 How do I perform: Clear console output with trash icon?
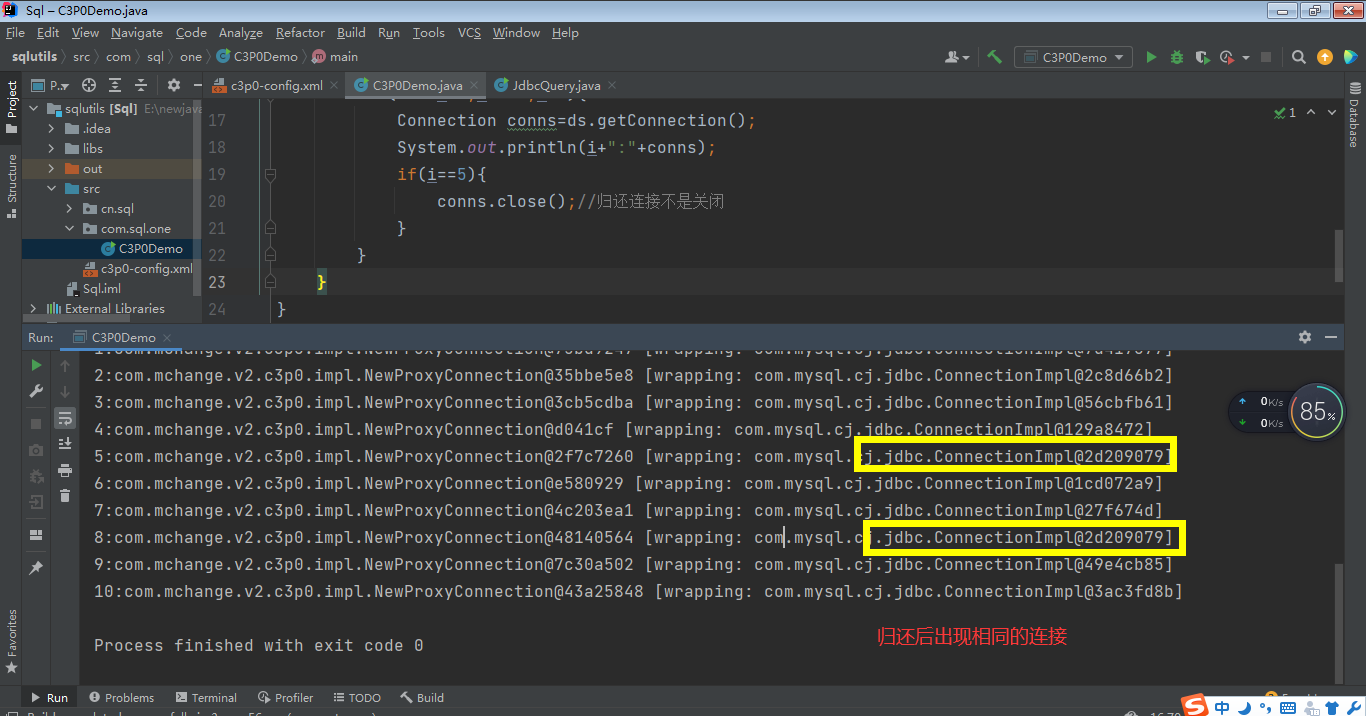(65, 496)
